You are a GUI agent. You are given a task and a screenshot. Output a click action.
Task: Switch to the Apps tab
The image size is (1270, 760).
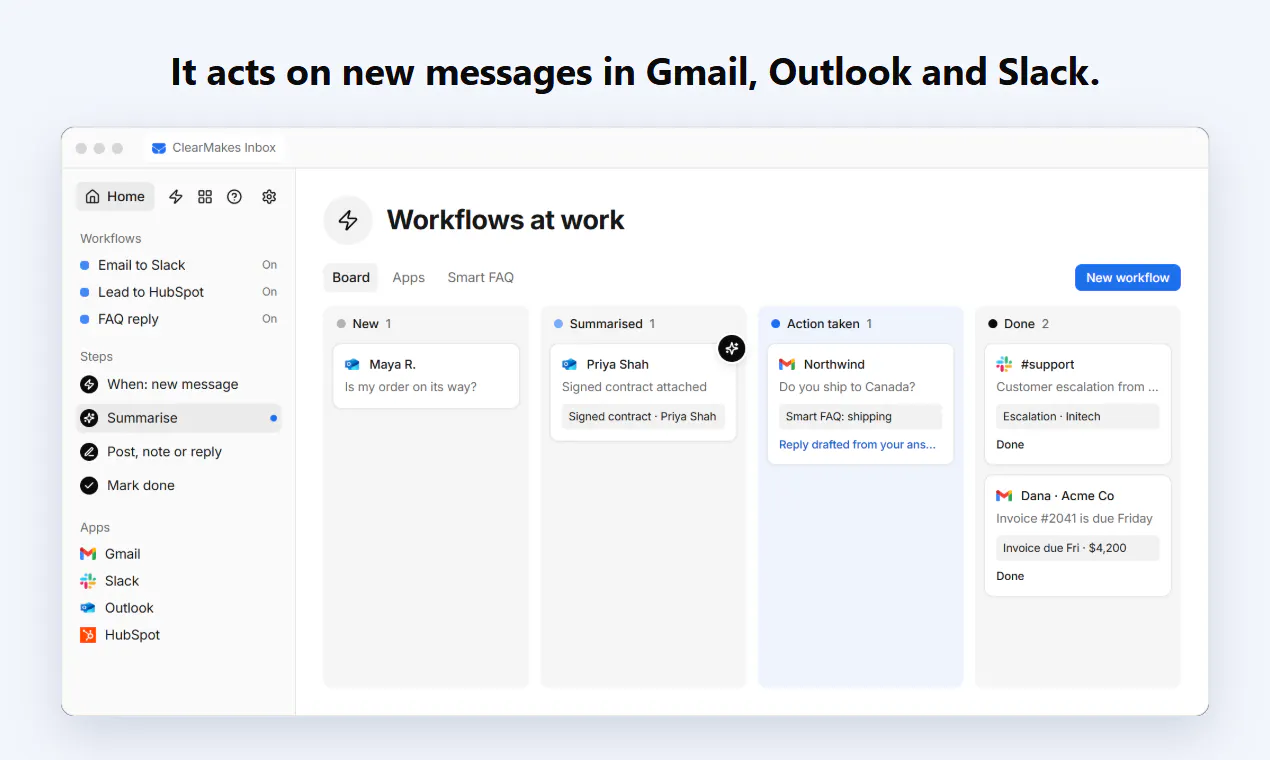click(408, 278)
